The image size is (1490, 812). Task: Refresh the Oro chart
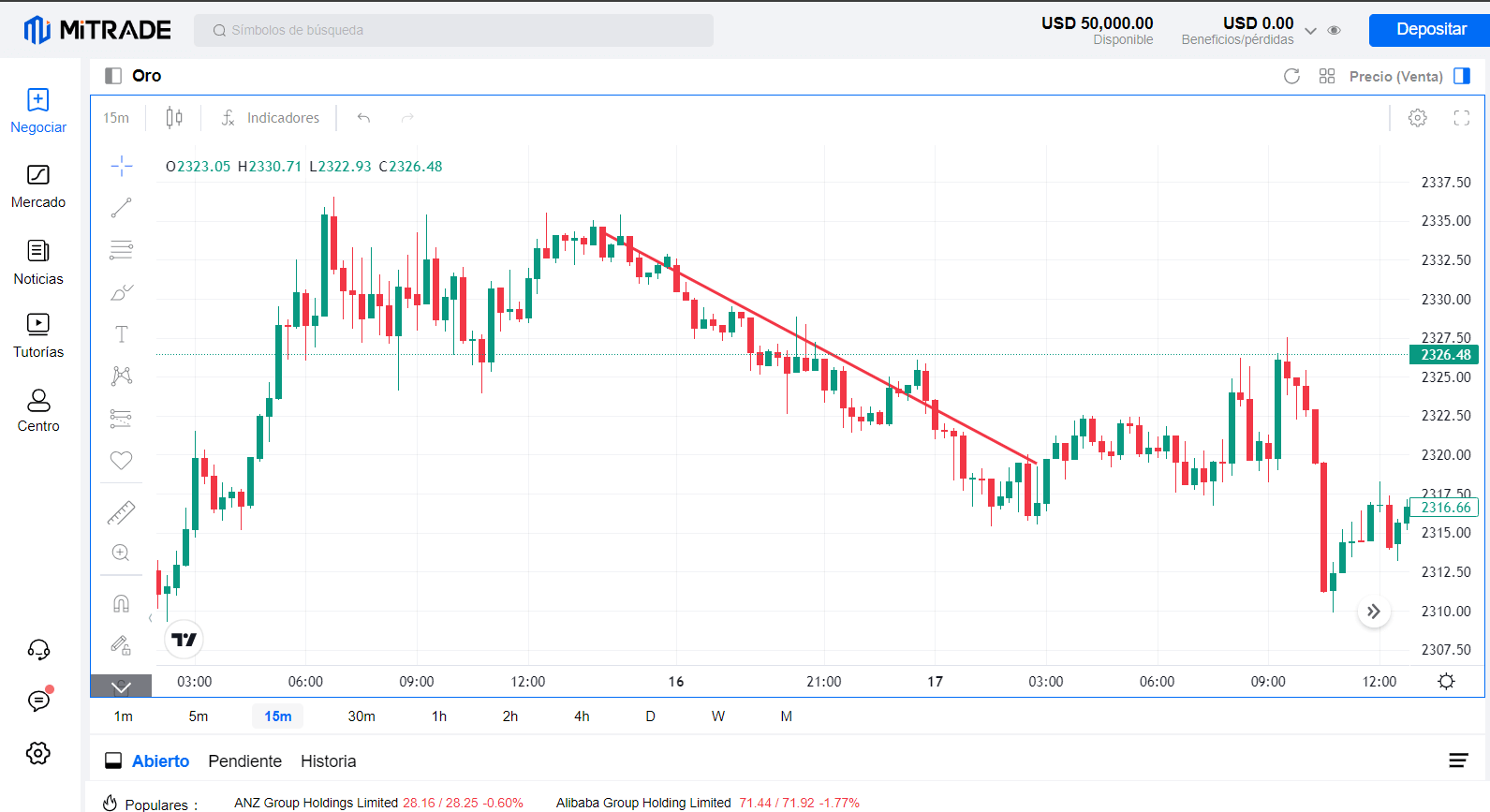click(x=1291, y=77)
